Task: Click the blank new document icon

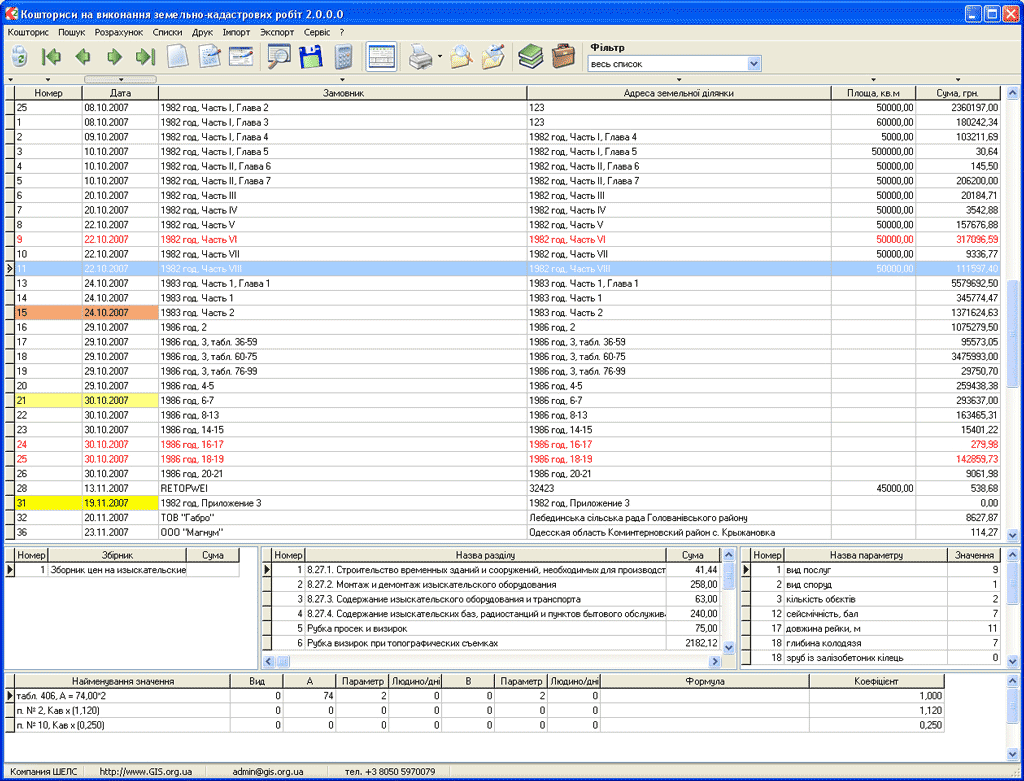Action: coord(178,57)
